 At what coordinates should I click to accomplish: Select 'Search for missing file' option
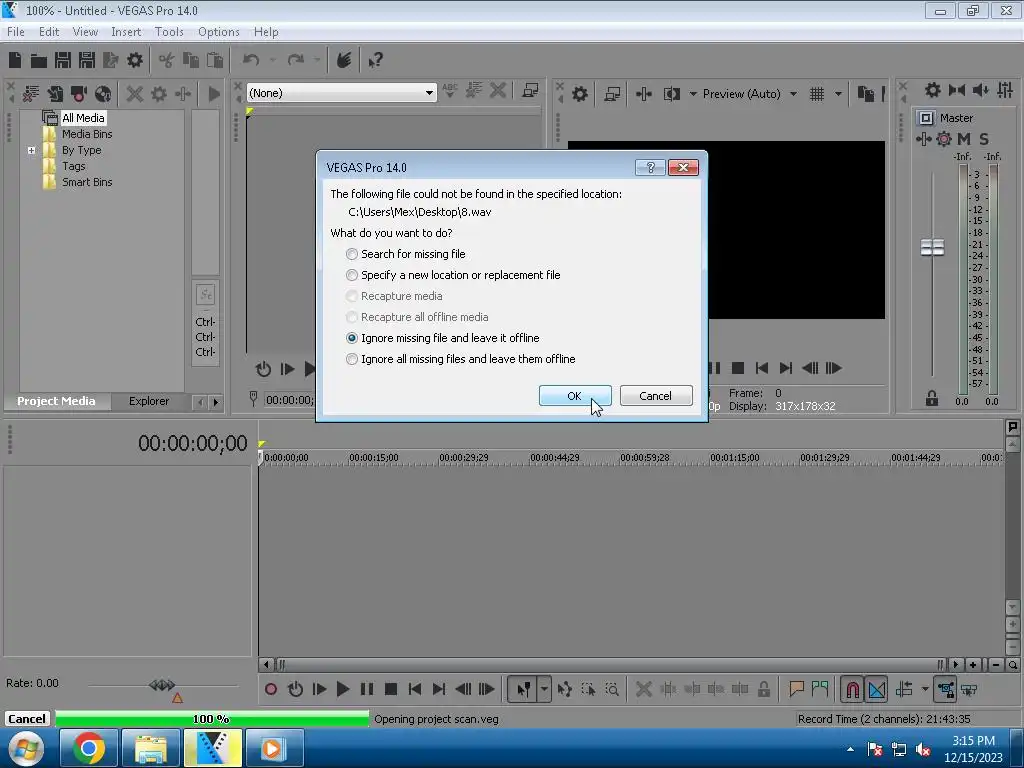click(x=406, y=254)
